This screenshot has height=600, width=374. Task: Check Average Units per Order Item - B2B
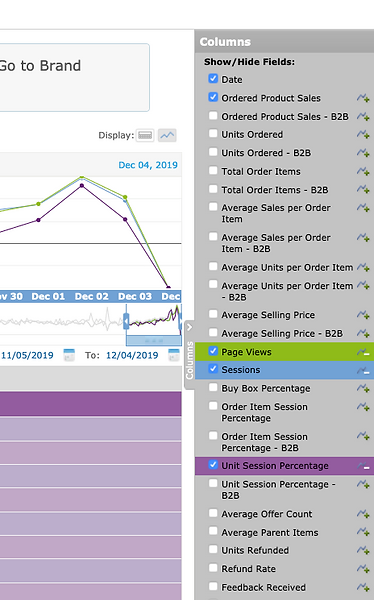(213, 285)
